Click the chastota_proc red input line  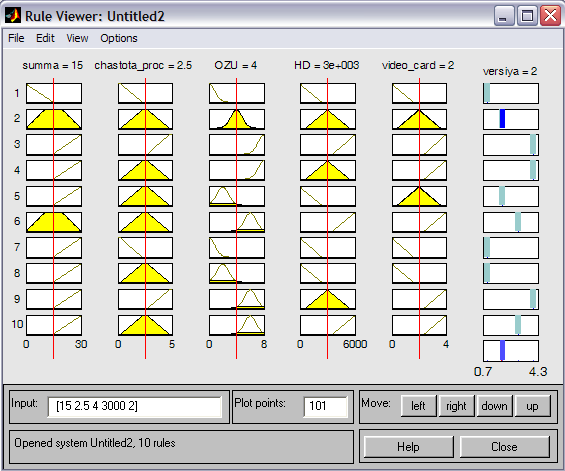[x=145, y=218]
